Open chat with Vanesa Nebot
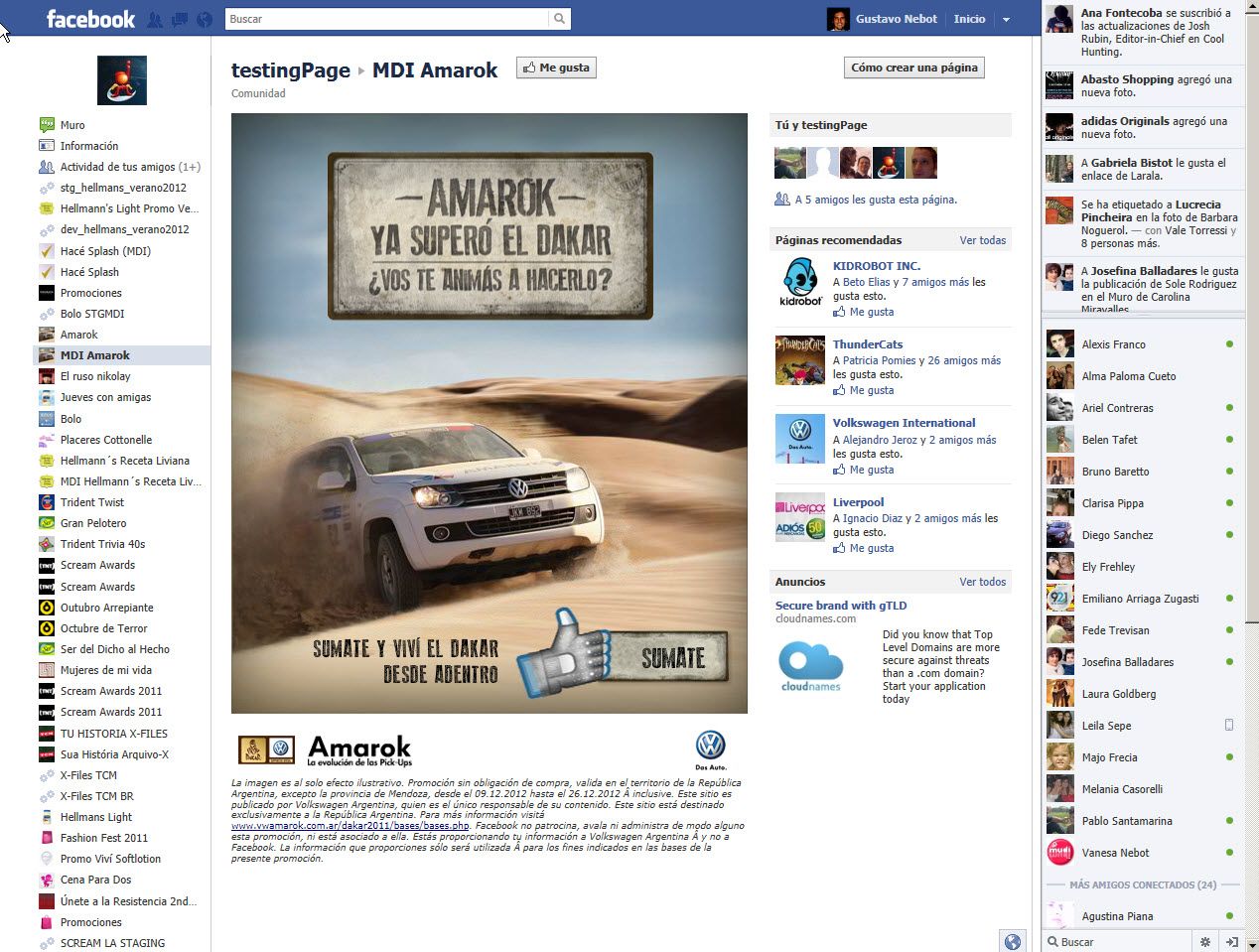Screen dimensions: 1259x952 click(x=1142, y=853)
